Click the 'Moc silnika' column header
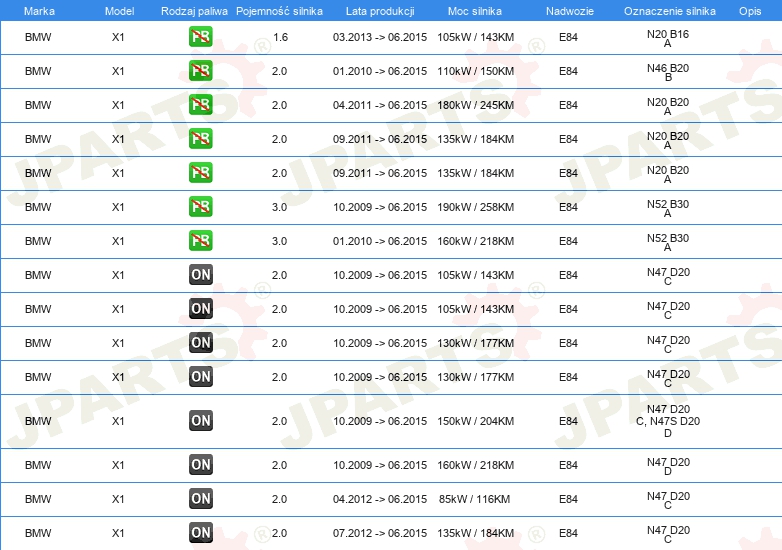Image resolution: width=782 pixels, height=550 pixels. 475,11
